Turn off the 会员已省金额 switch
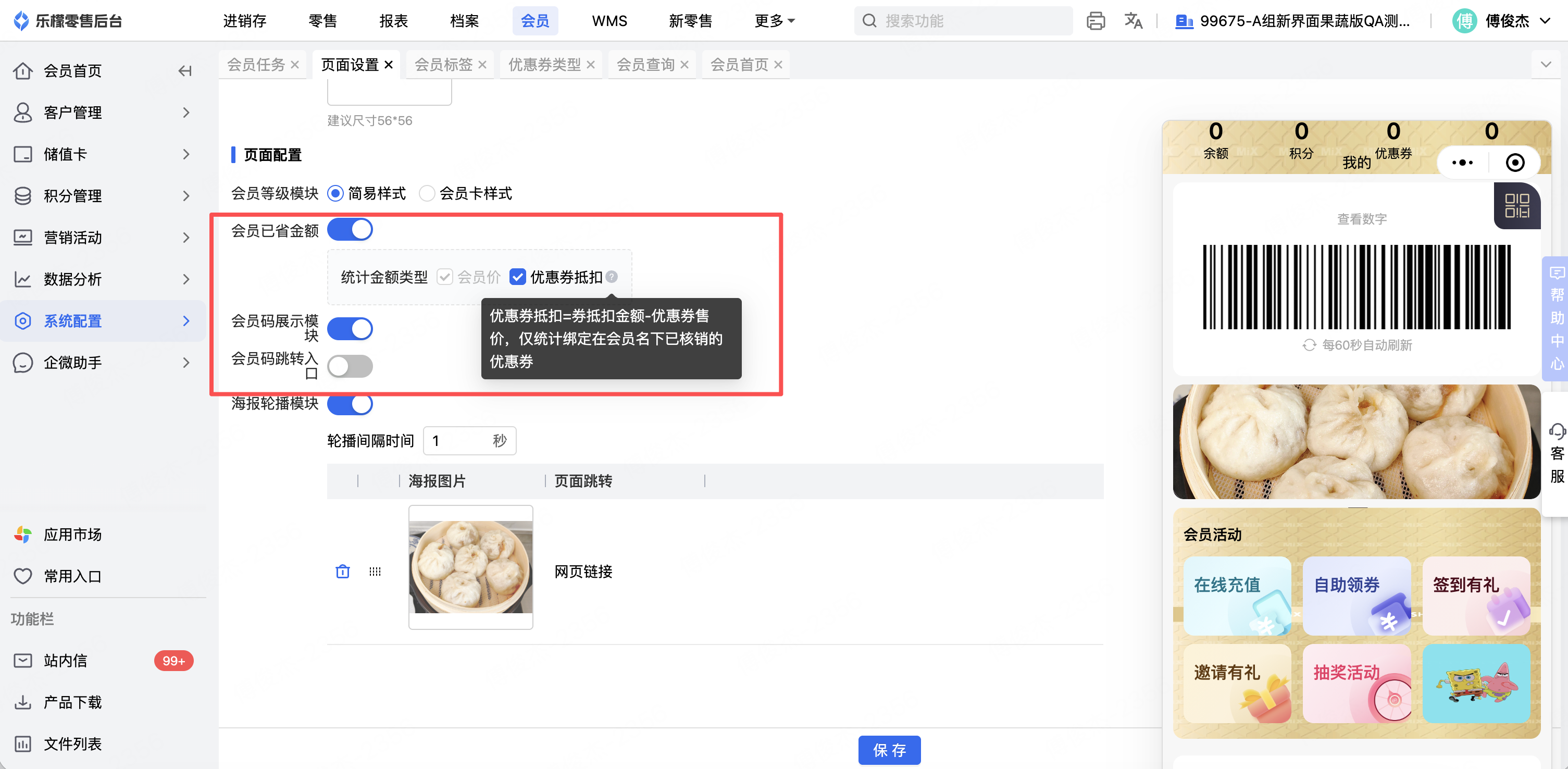The width and height of the screenshot is (1568, 769). pyautogui.click(x=350, y=230)
